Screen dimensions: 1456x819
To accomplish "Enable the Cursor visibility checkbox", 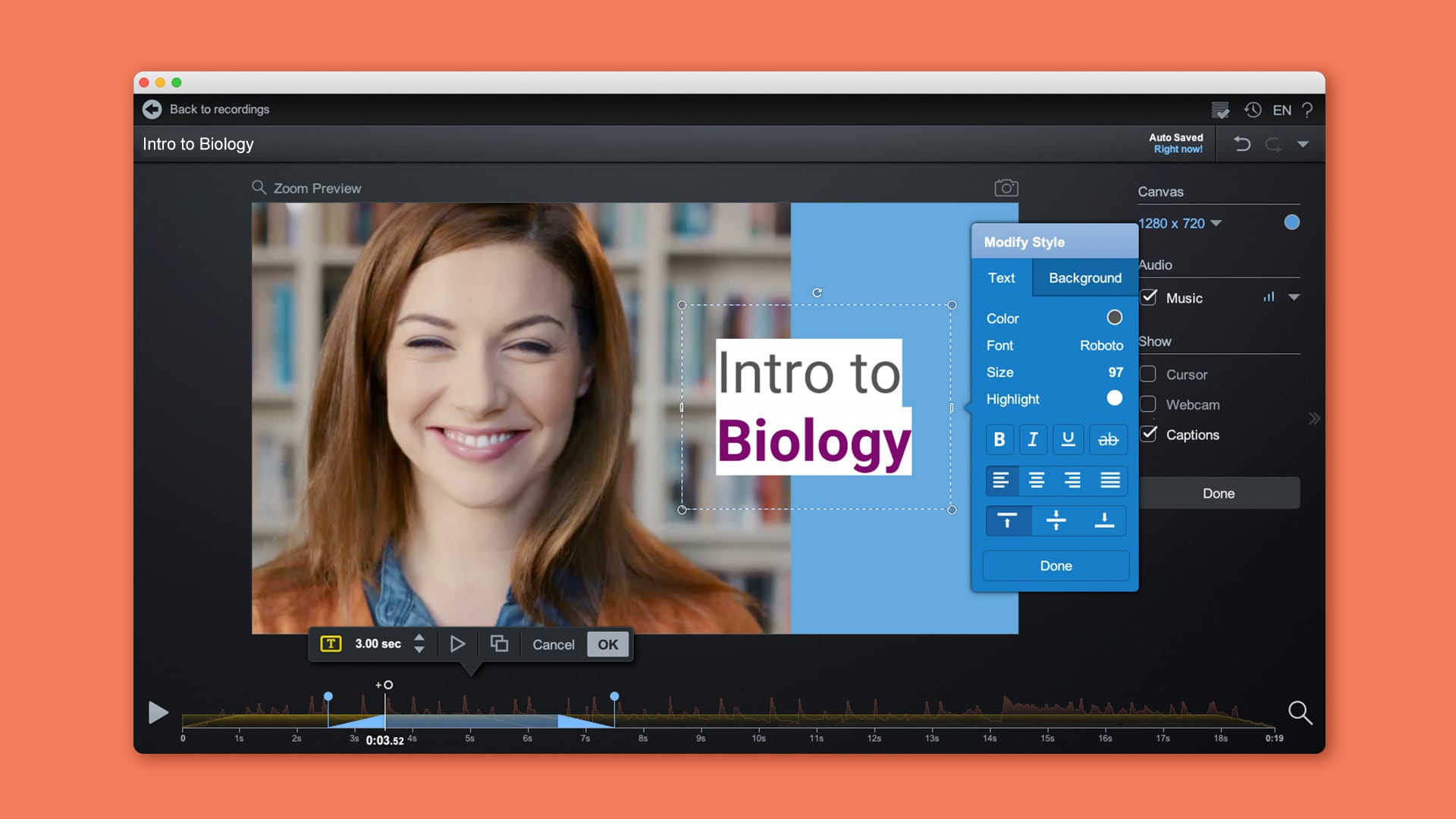I will 1150,373.
